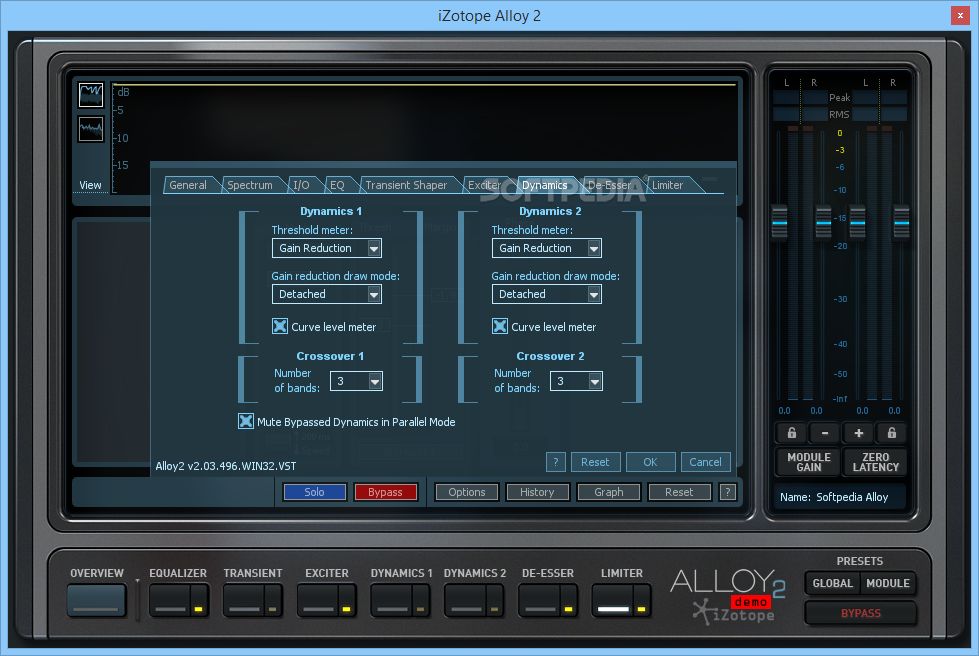Toggle the MODULE GAIN button
Screen dimensions: 979x656
pyautogui.click(x=809, y=462)
